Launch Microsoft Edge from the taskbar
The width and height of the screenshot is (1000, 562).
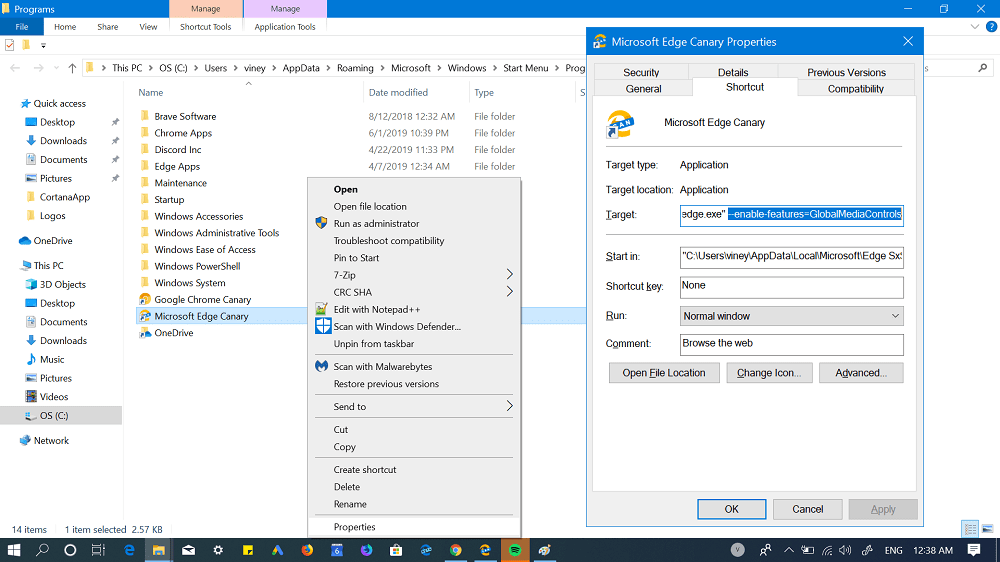click(129, 550)
